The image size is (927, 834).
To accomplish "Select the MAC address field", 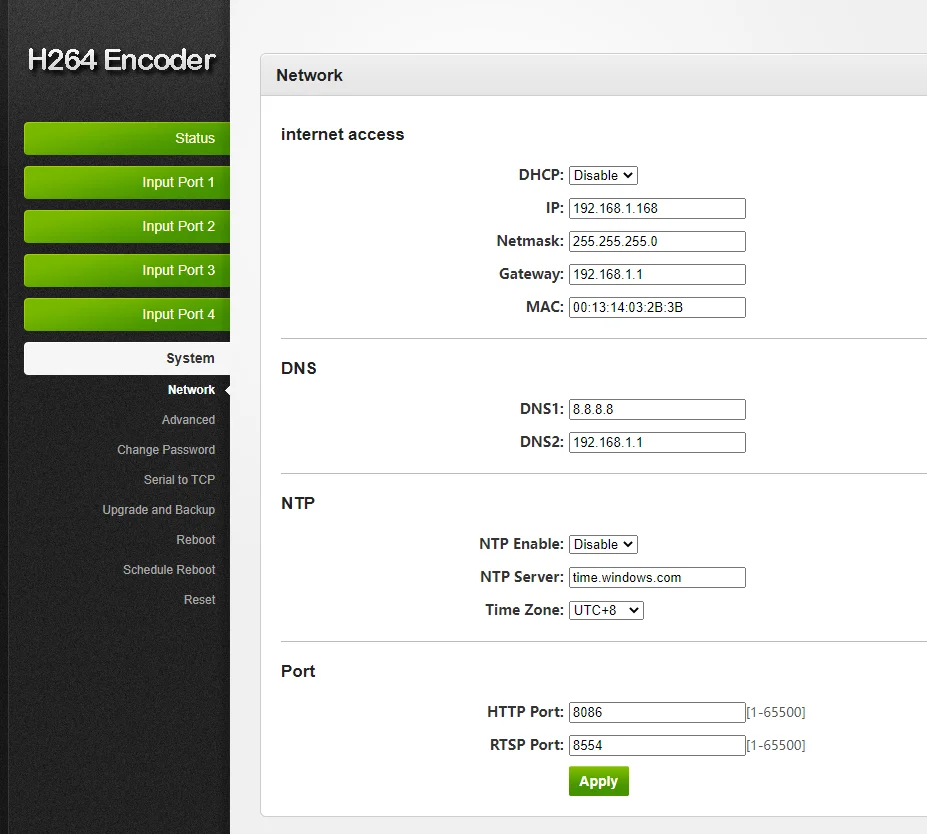I will pos(657,307).
